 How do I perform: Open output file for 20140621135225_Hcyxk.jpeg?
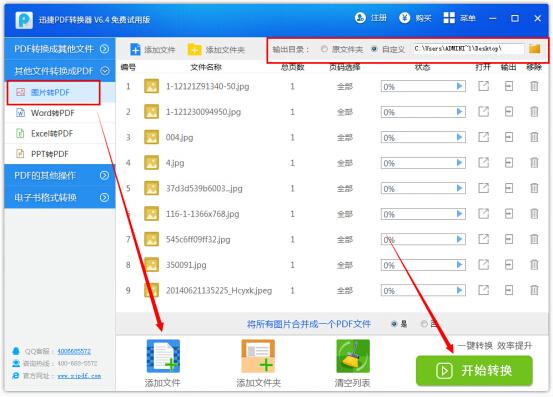tap(484, 290)
